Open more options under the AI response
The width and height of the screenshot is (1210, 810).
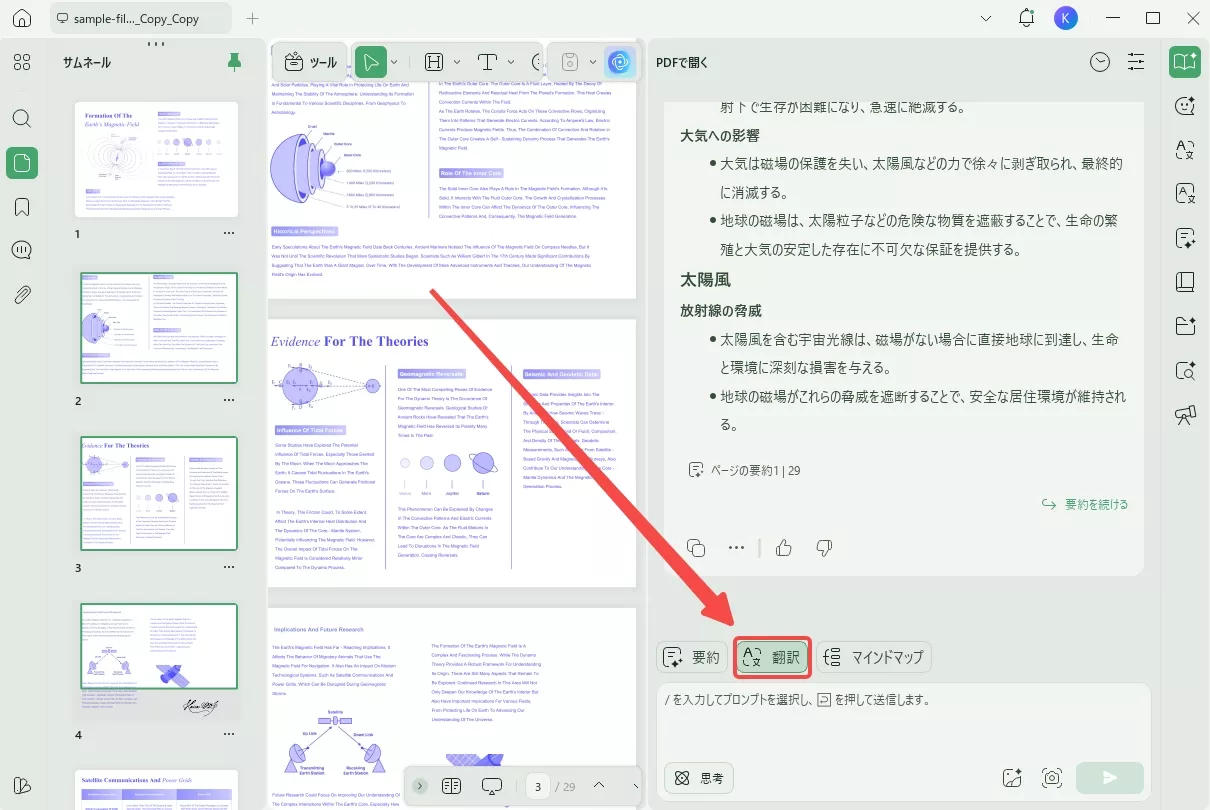point(737,547)
